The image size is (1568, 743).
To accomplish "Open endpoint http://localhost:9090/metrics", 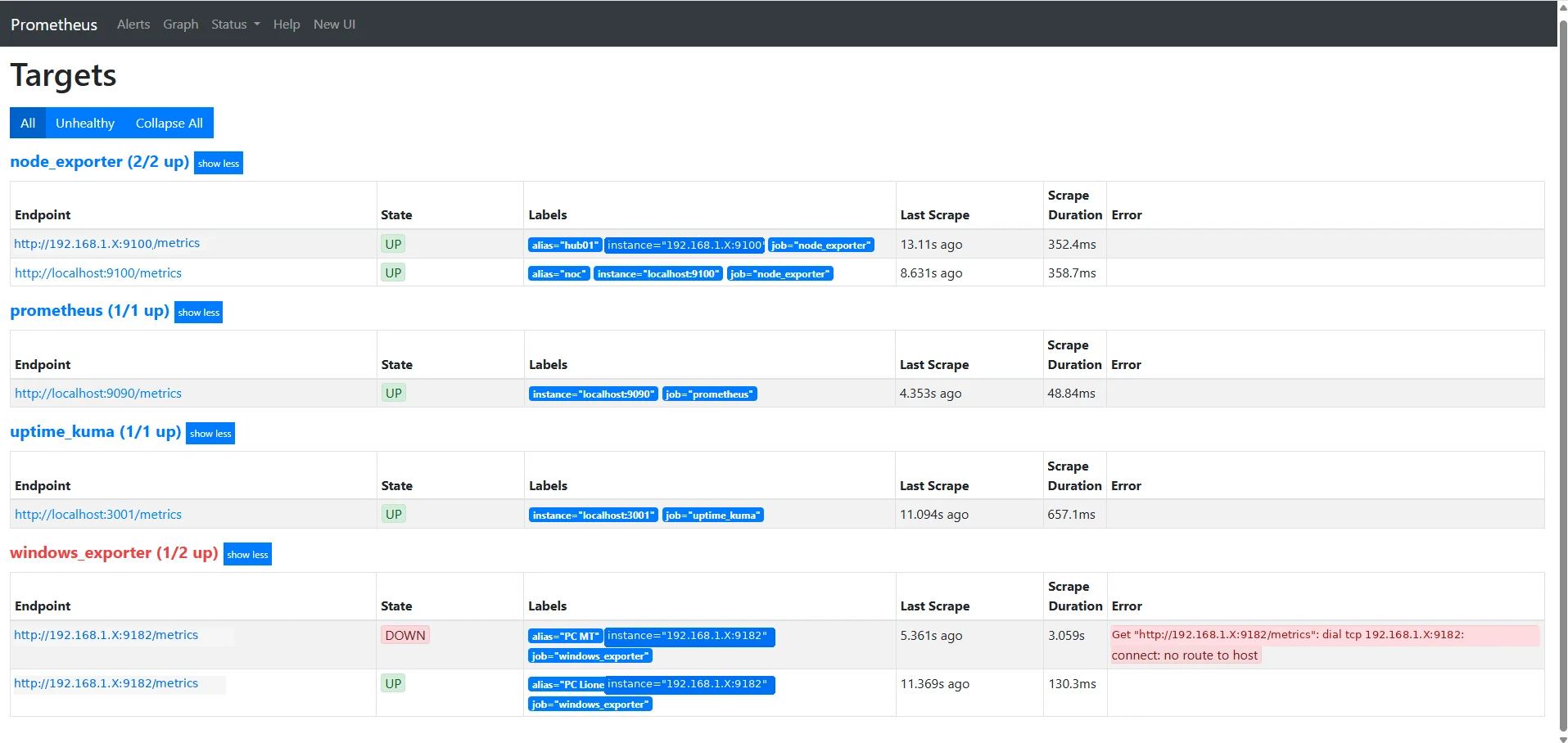I will tap(98, 394).
